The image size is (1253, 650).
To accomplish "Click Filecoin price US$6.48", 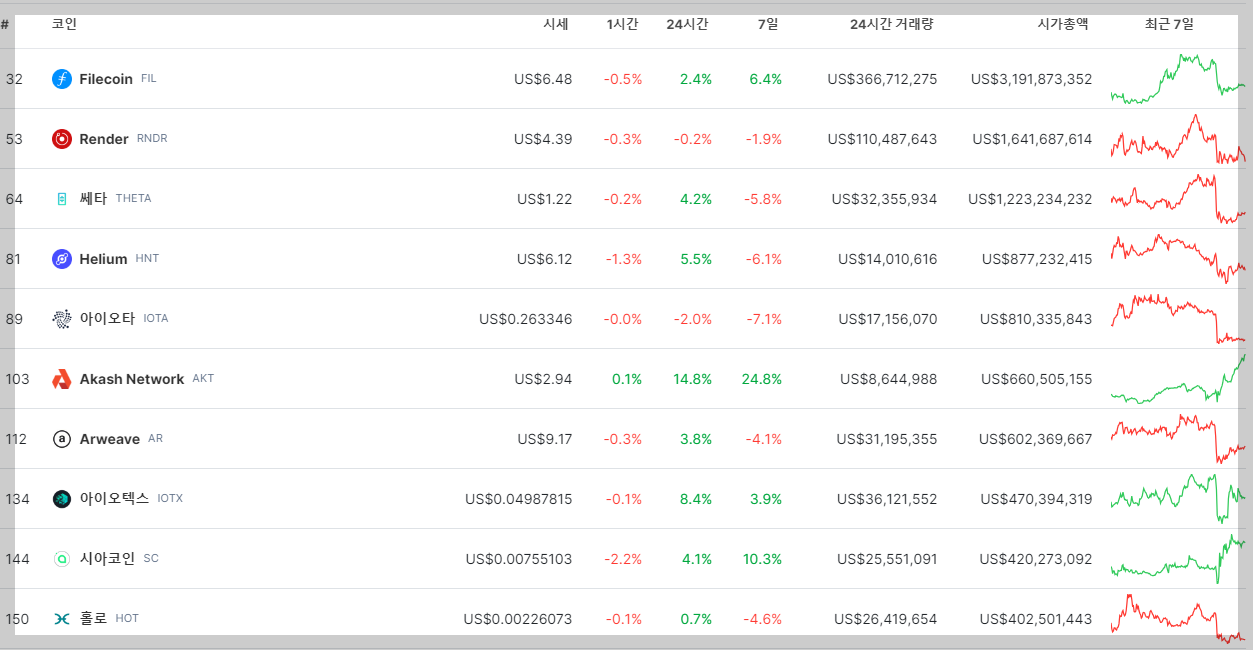I will 543,79.
